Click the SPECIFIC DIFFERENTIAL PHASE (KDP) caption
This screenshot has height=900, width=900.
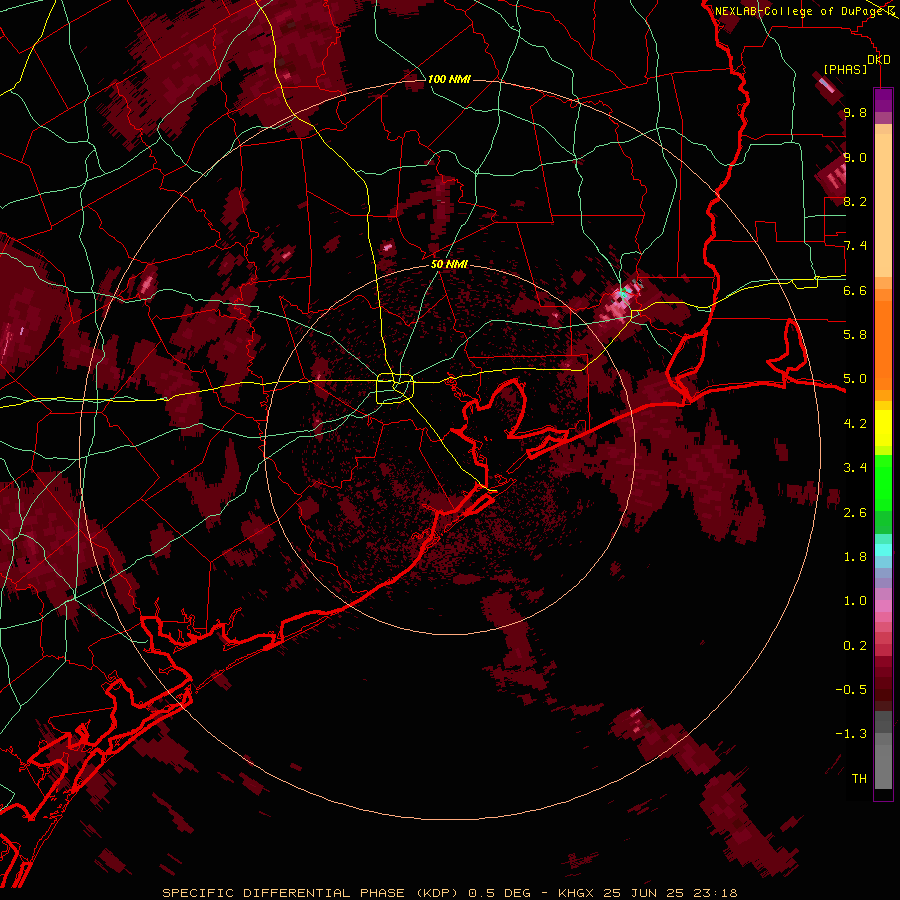pyautogui.click(x=309, y=893)
